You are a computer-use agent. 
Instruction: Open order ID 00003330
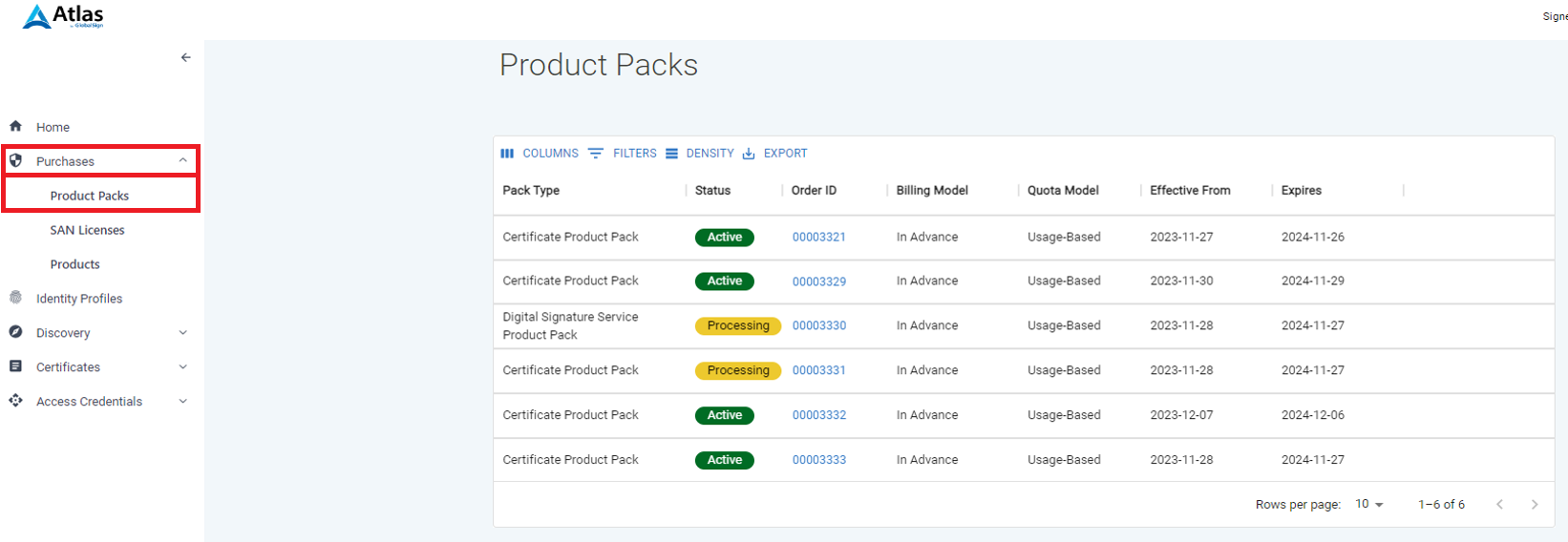818,325
